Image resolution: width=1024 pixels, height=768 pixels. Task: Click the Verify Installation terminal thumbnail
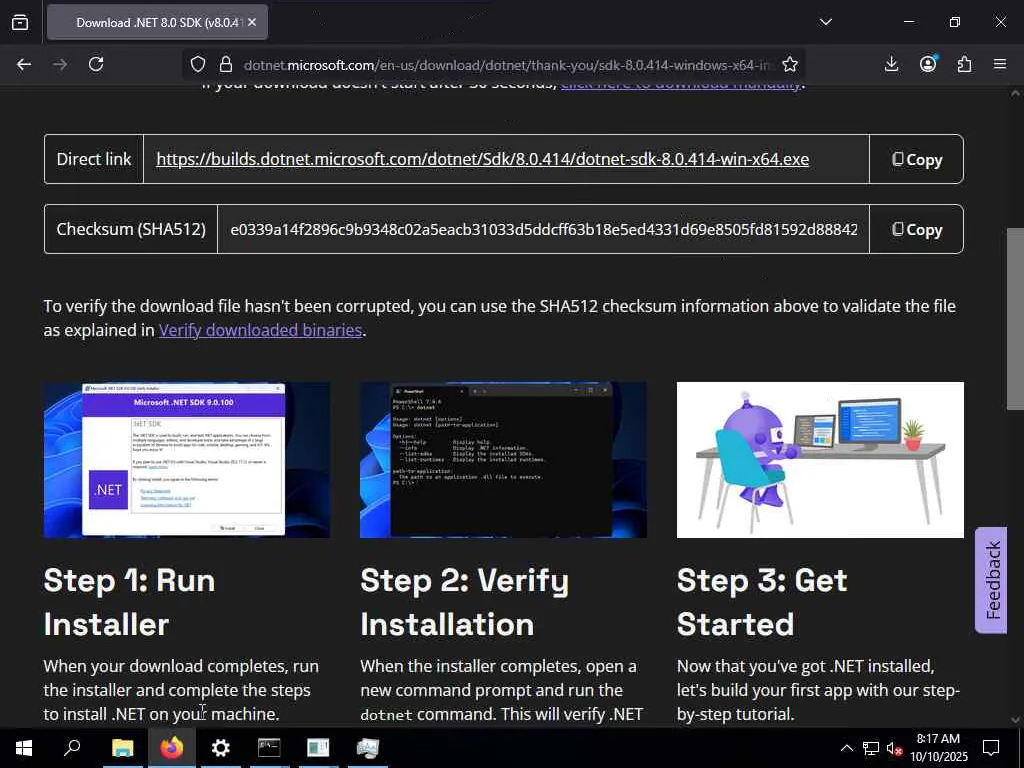503,460
